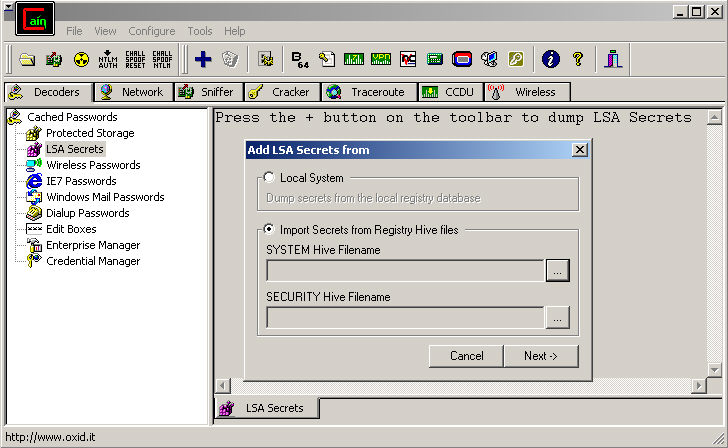The height and width of the screenshot is (448, 728).
Task: Switch to the Decoders tab
Action: pos(49,92)
